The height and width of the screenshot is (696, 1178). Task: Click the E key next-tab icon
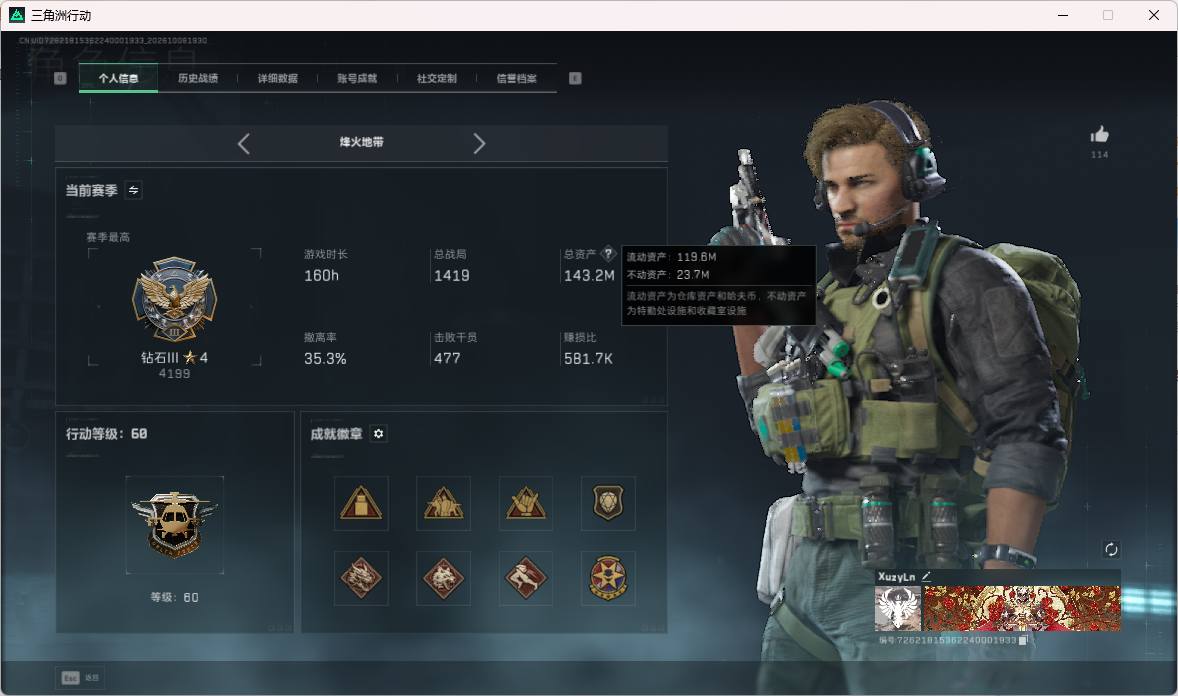pyautogui.click(x=575, y=78)
